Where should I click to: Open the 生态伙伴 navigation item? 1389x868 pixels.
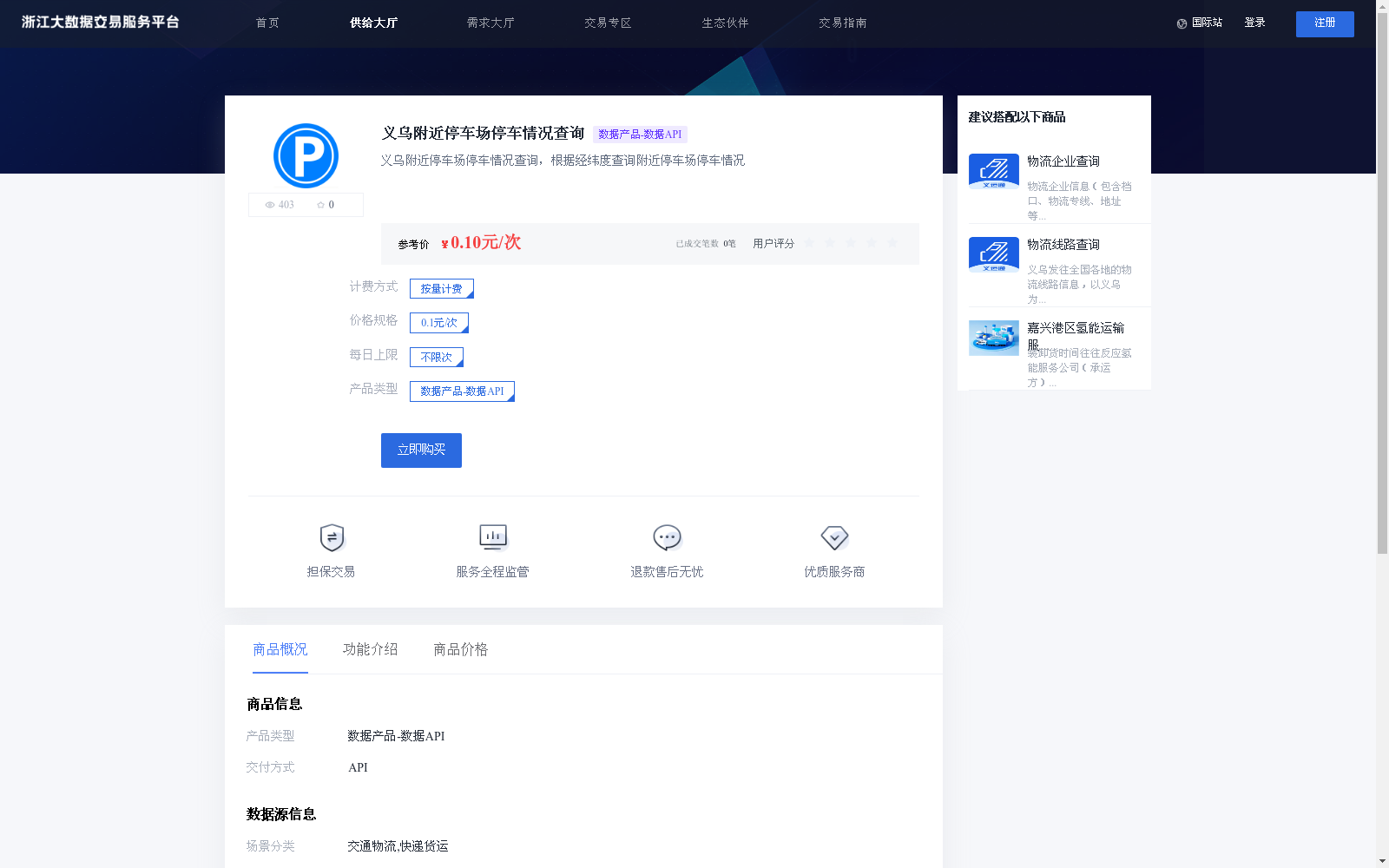pos(725,23)
